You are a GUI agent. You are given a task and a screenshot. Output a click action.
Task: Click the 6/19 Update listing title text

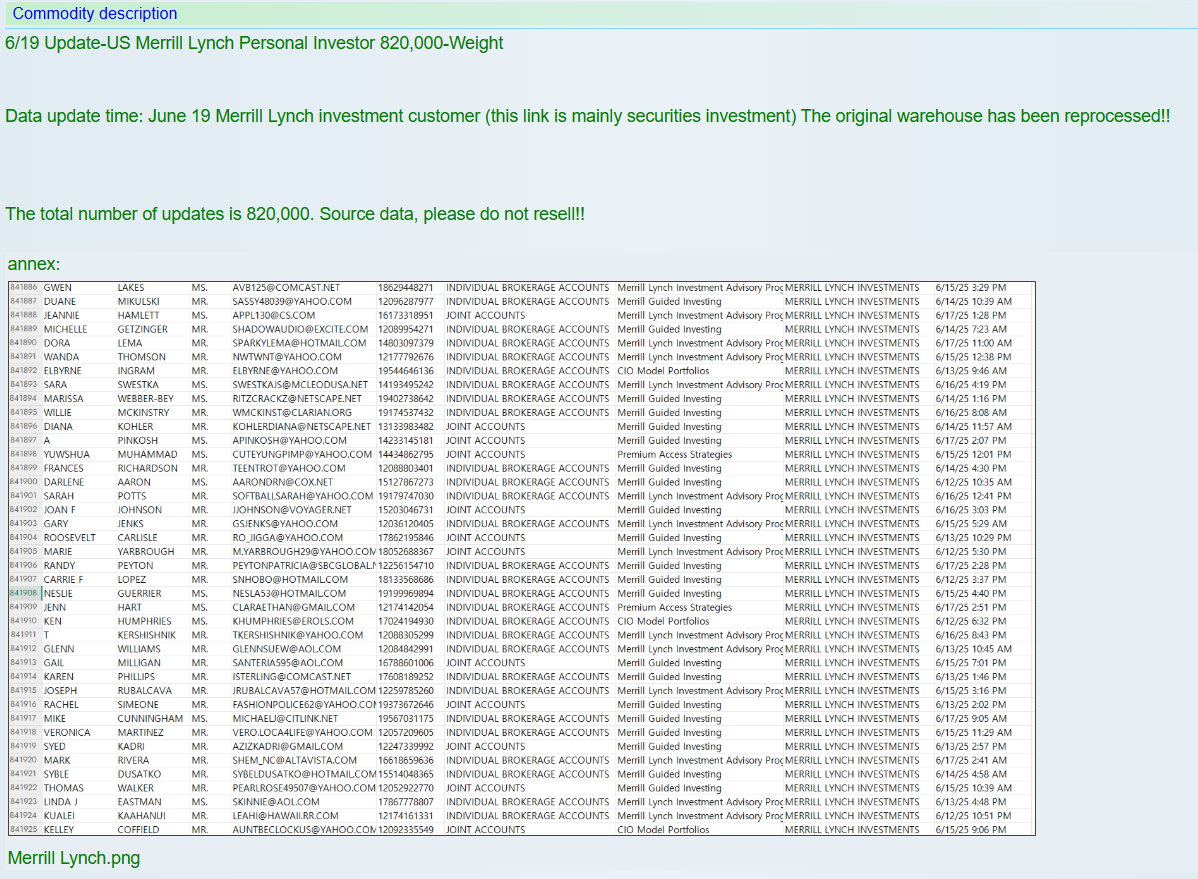(x=254, y=43)
